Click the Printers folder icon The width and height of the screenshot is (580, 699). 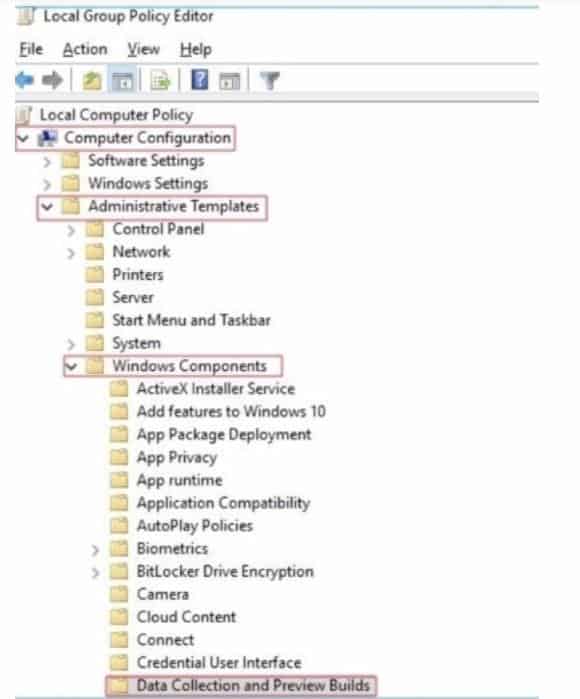[x=95, y=274]
